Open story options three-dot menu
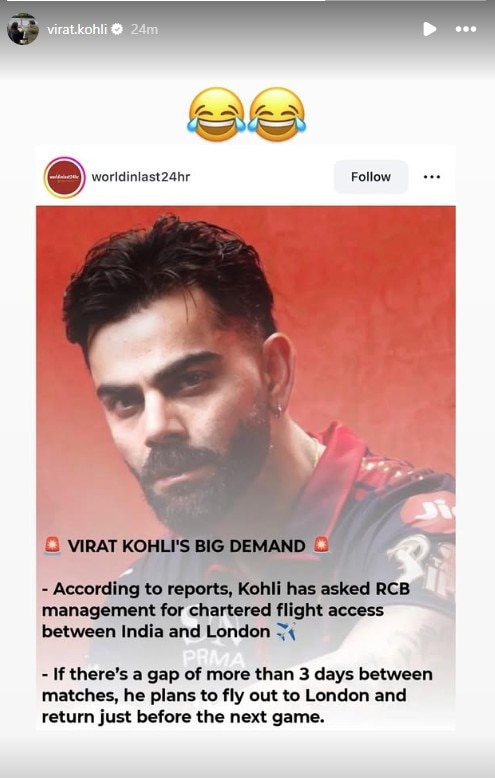 [x=466, y=29]
